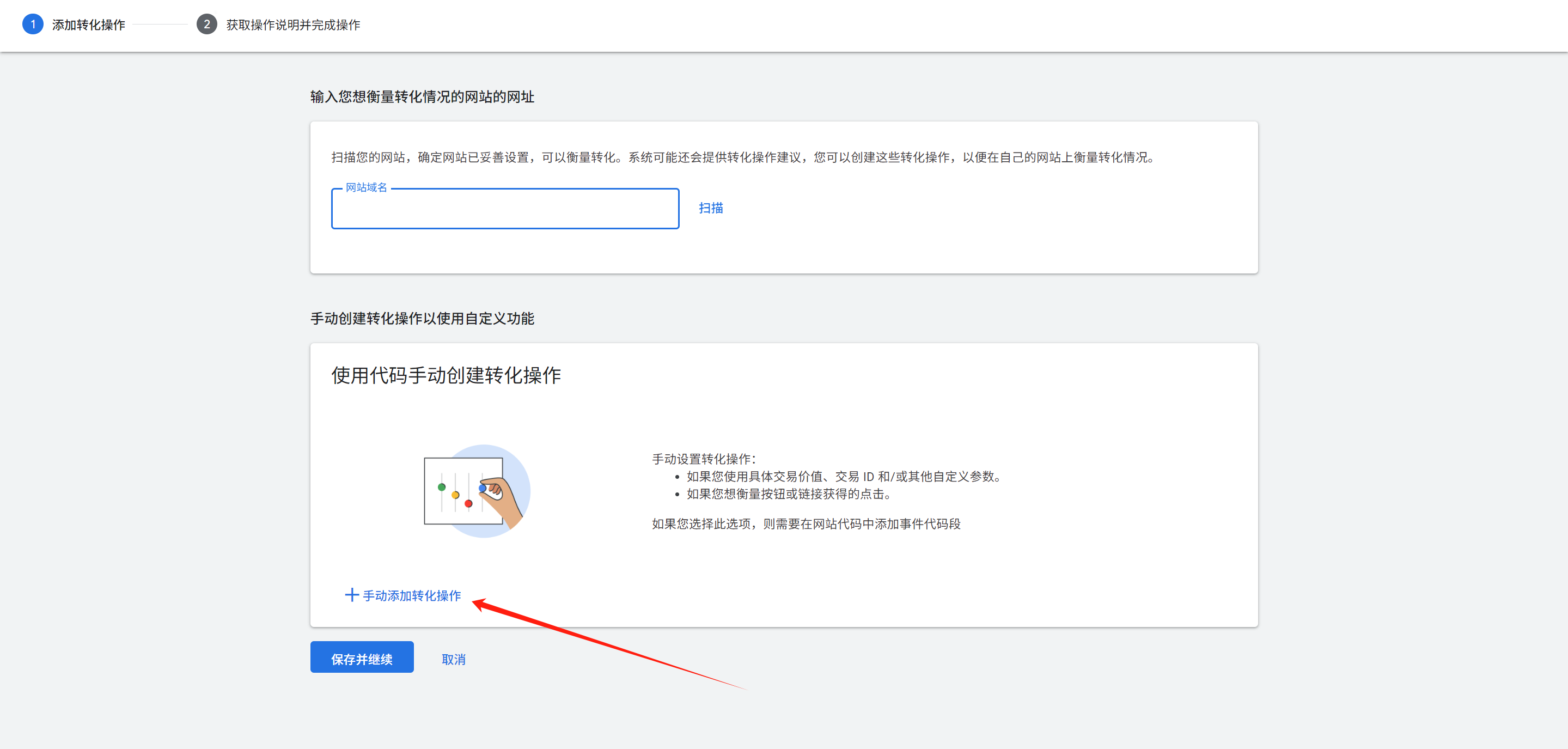Click the green knob in the illustration
Viewport: 1568px width, 749px height.
tap(441, 487)
